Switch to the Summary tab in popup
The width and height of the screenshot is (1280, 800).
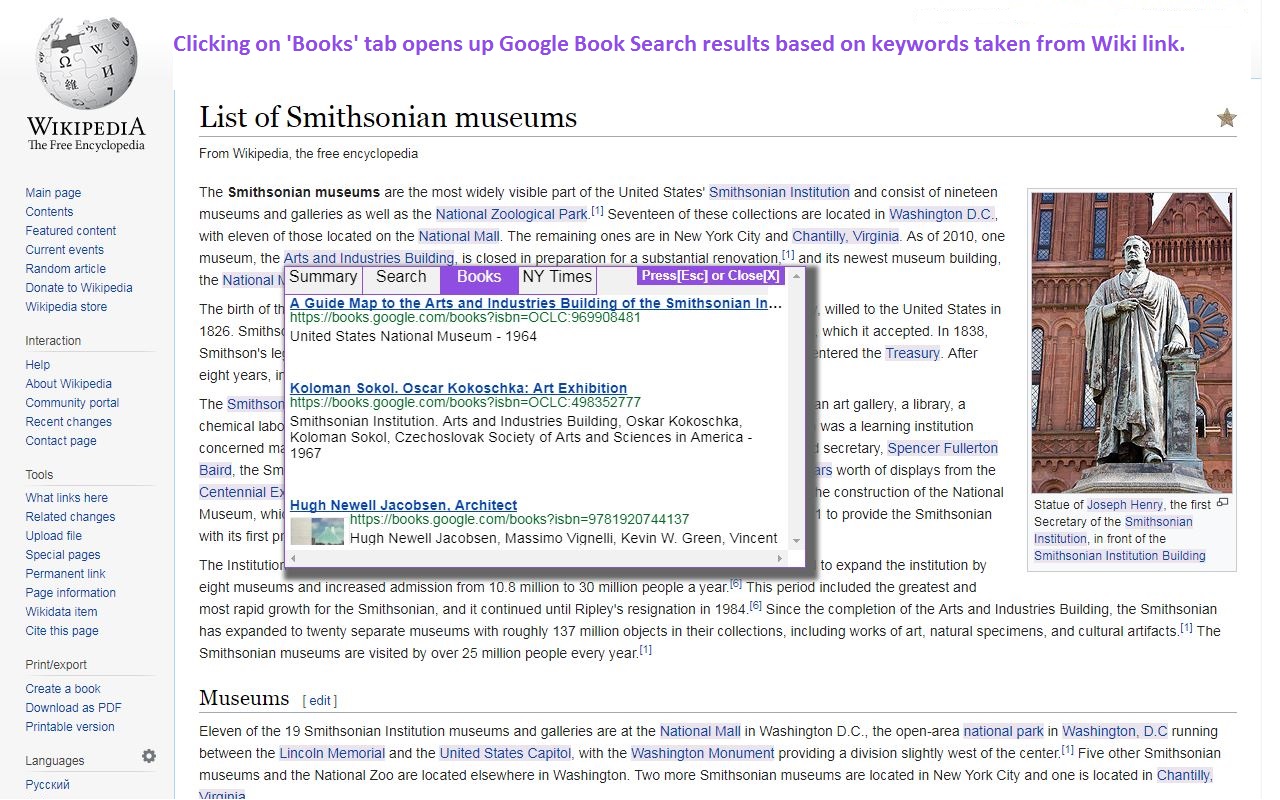click(x=323, y=277)
